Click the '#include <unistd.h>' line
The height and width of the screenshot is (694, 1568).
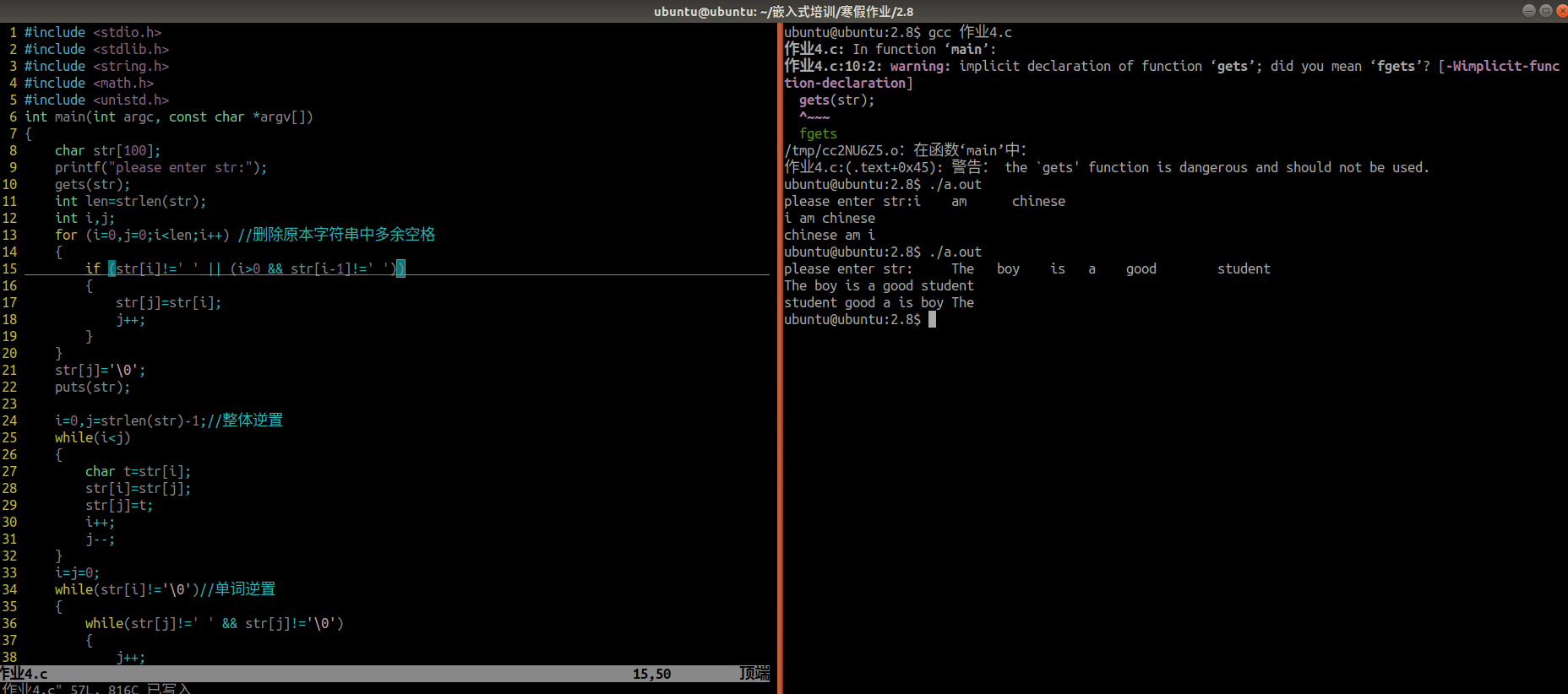pyautogui.click(x=96, y=100)
